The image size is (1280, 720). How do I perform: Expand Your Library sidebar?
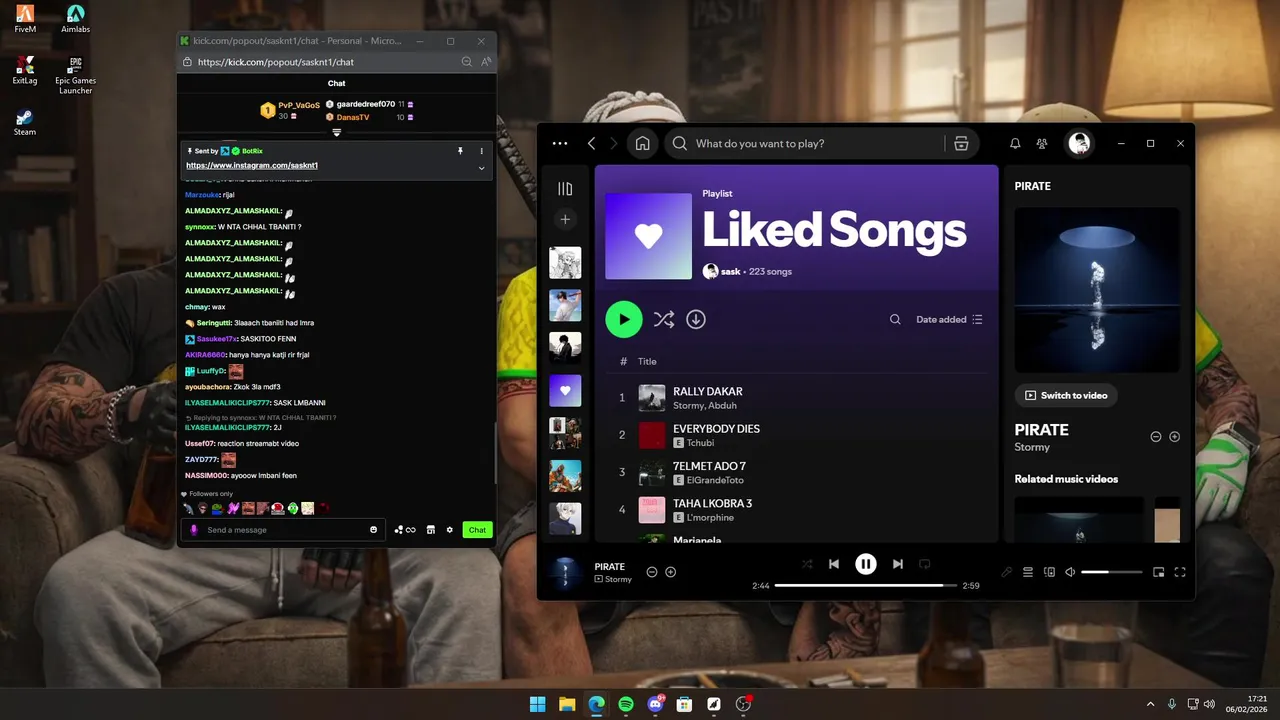tap(565, 189)
